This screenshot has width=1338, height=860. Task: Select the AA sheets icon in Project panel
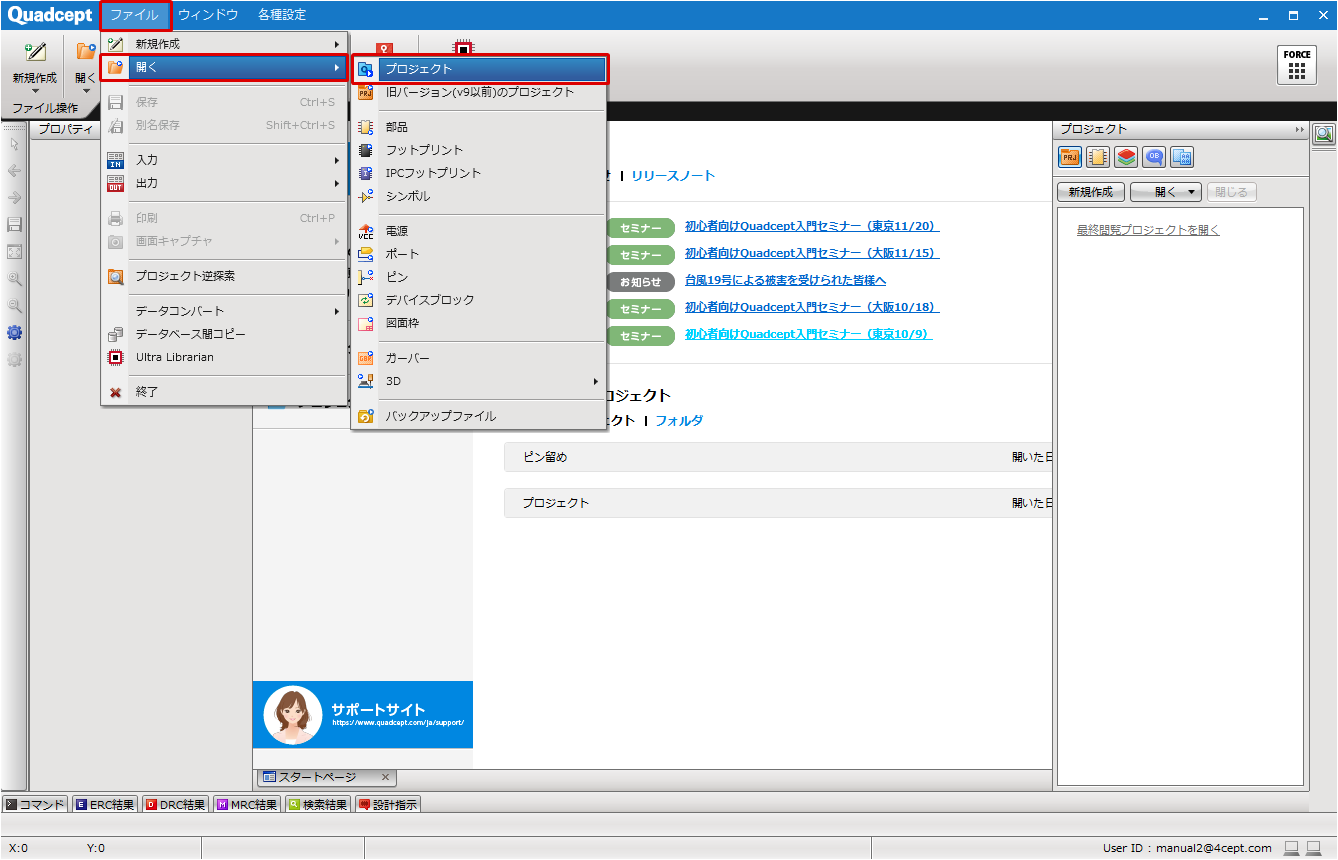(1182, 157)
